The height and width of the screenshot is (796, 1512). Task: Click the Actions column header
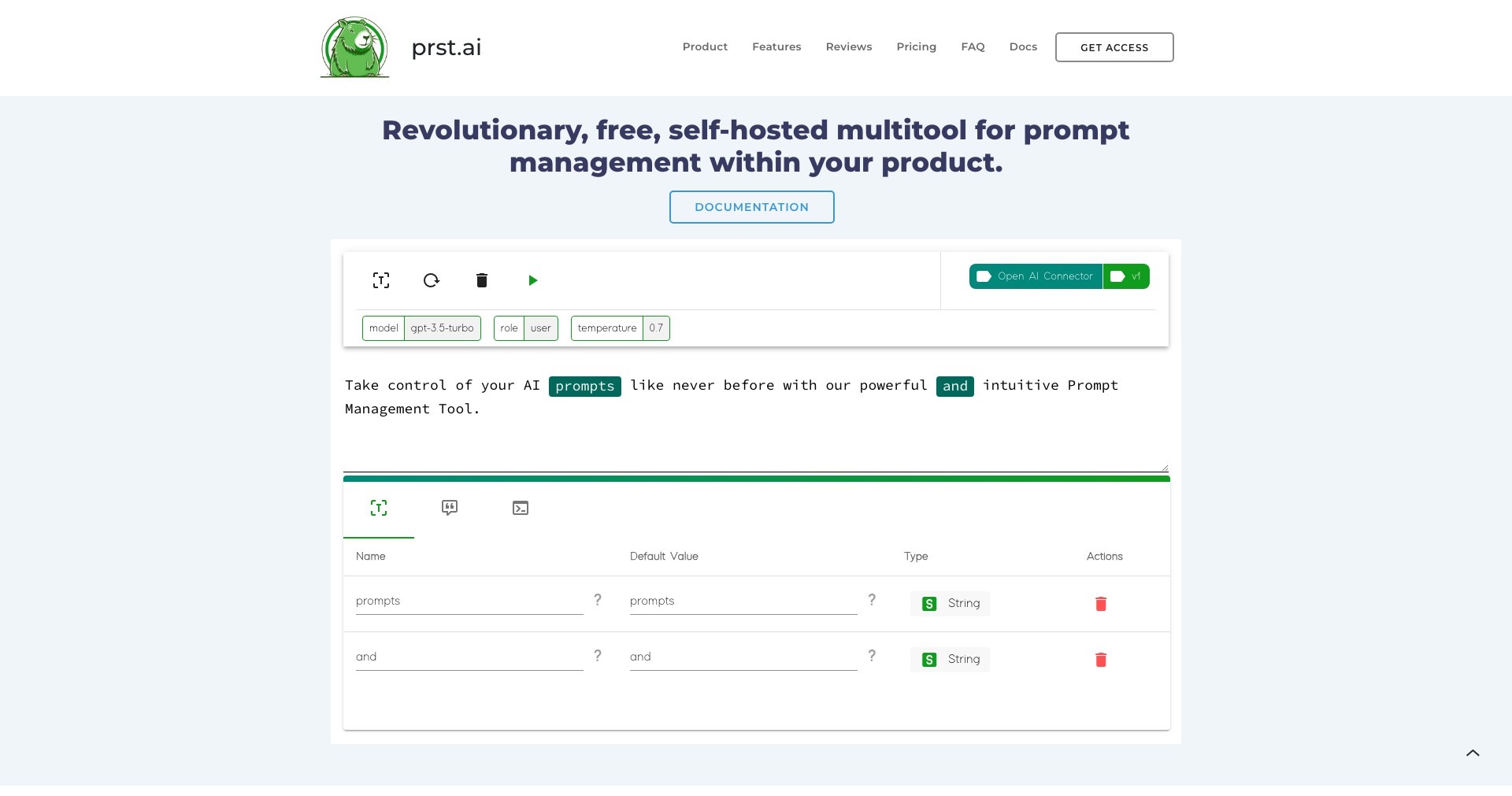point(1105,557)
